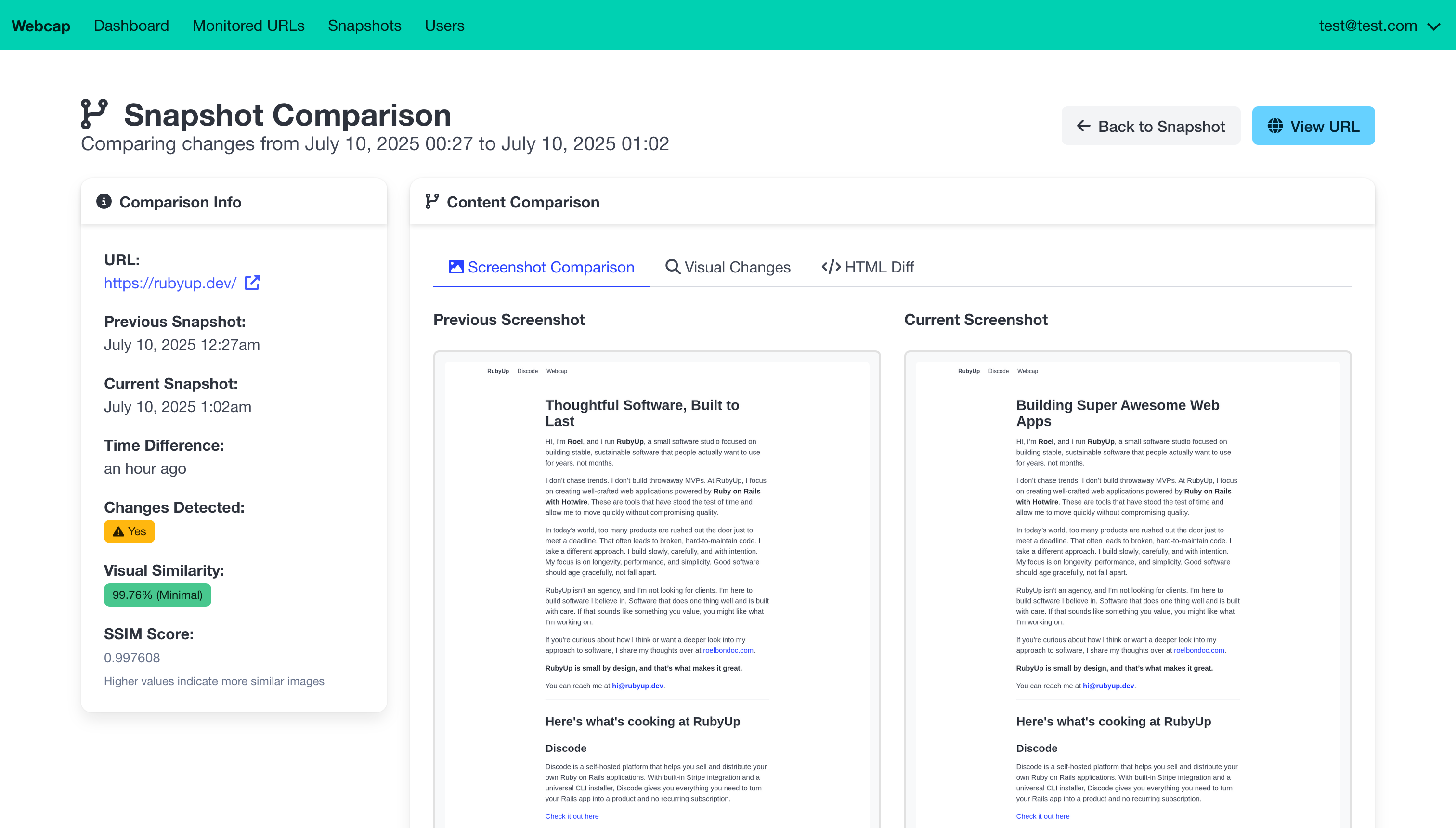The image size is (1456, 828).
Task: Click the Changes Detected label
Action: point(174,507)
